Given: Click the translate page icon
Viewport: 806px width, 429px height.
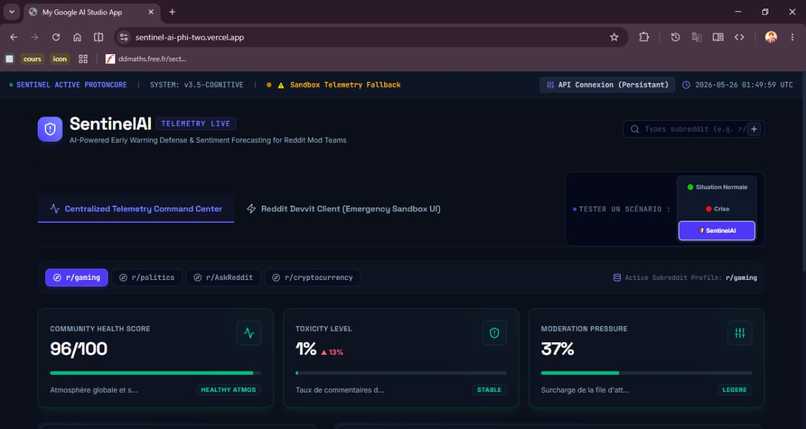Looking at the screenshot, I should tap(697, 37).
